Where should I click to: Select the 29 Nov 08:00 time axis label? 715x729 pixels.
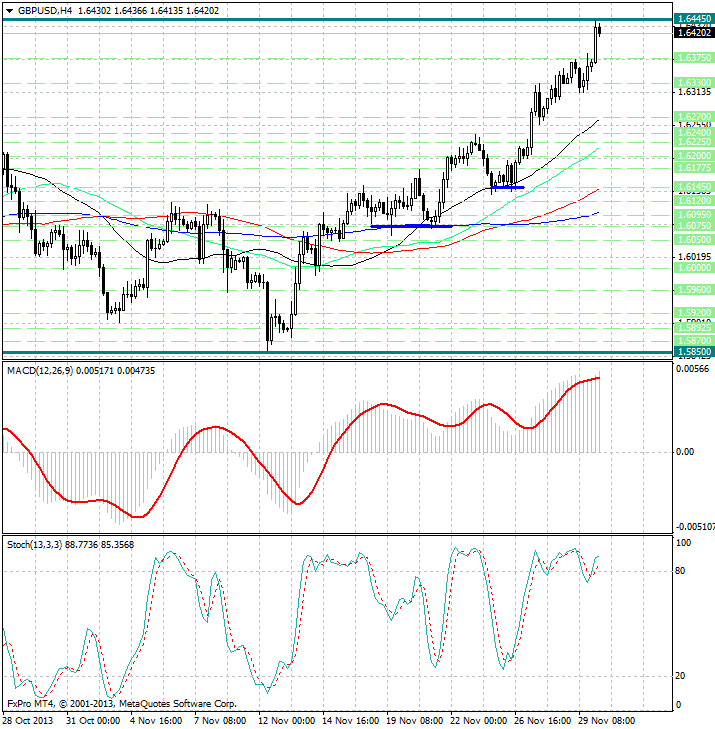click(x=607, y=721)
